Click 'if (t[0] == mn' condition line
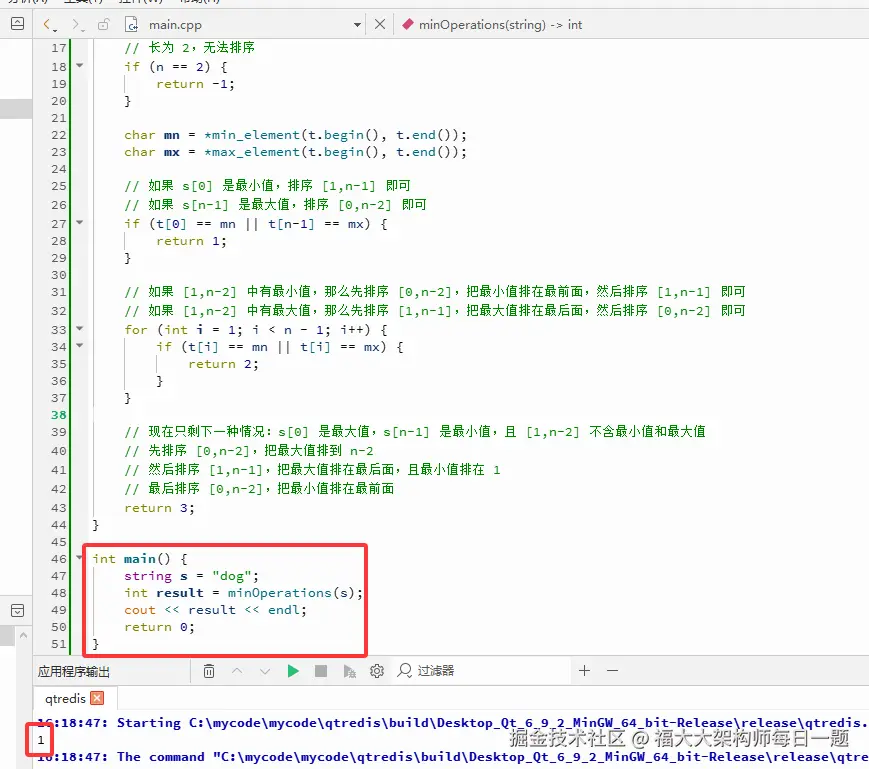Image resolution: width=869 pixels, height=769 pixels. pyautogui.click(x=255, y=224)
